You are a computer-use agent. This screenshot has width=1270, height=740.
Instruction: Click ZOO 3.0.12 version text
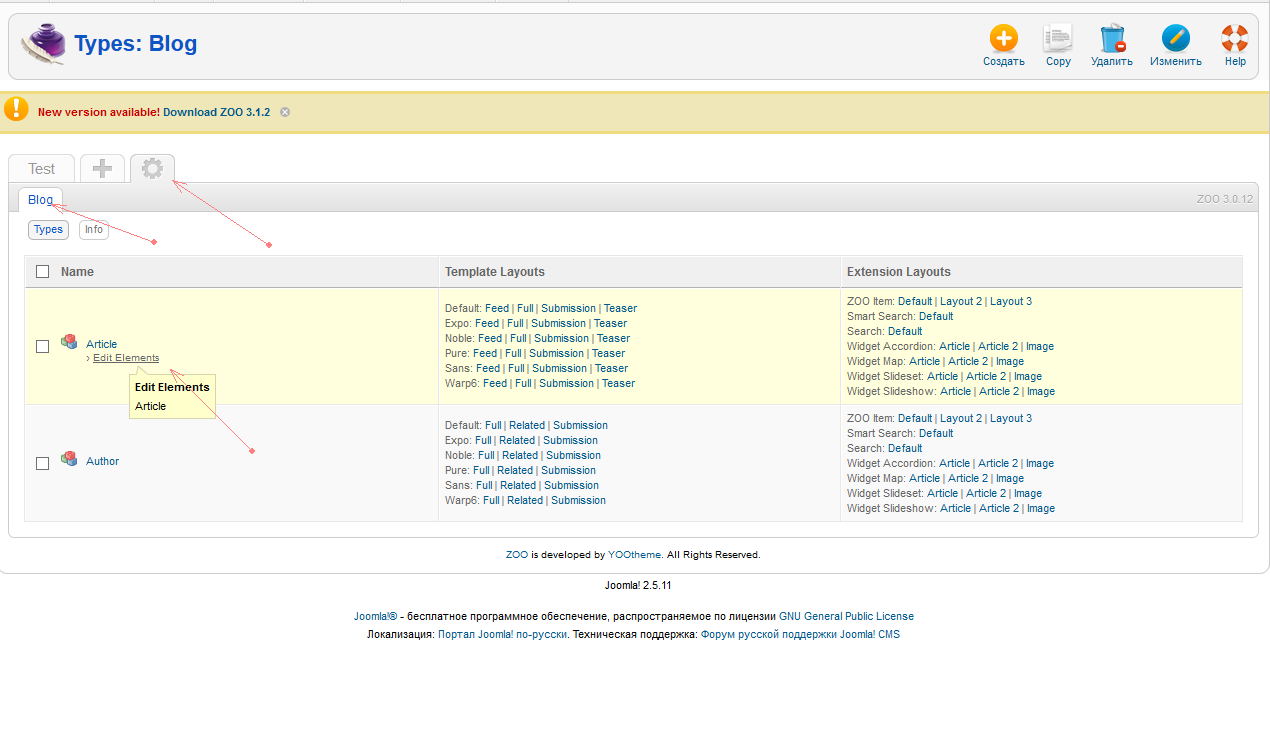tap(1225, 199)
